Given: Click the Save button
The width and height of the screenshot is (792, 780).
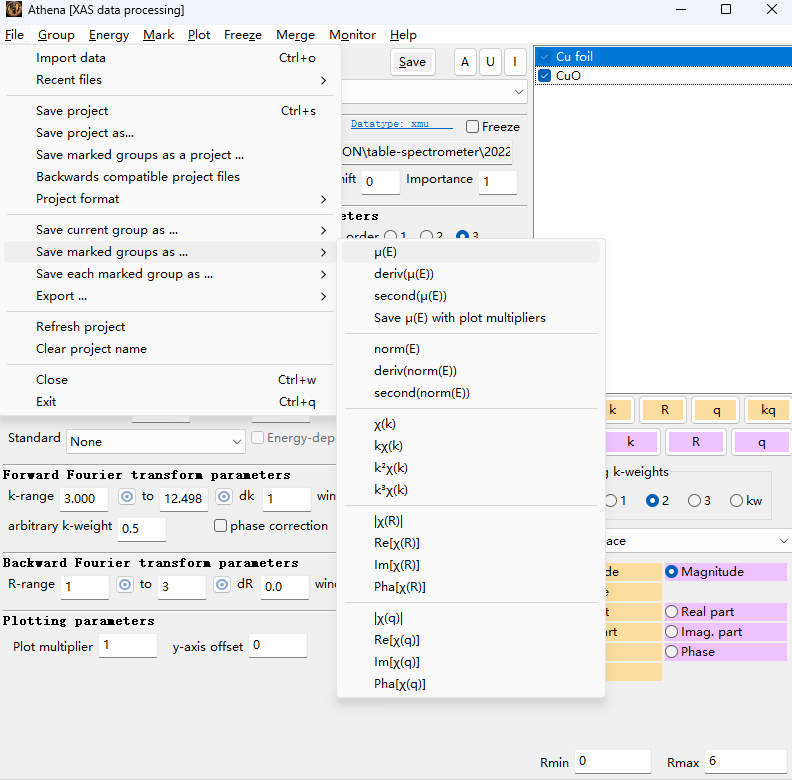Looking at the screenshot, I should [x=412, y=62].
